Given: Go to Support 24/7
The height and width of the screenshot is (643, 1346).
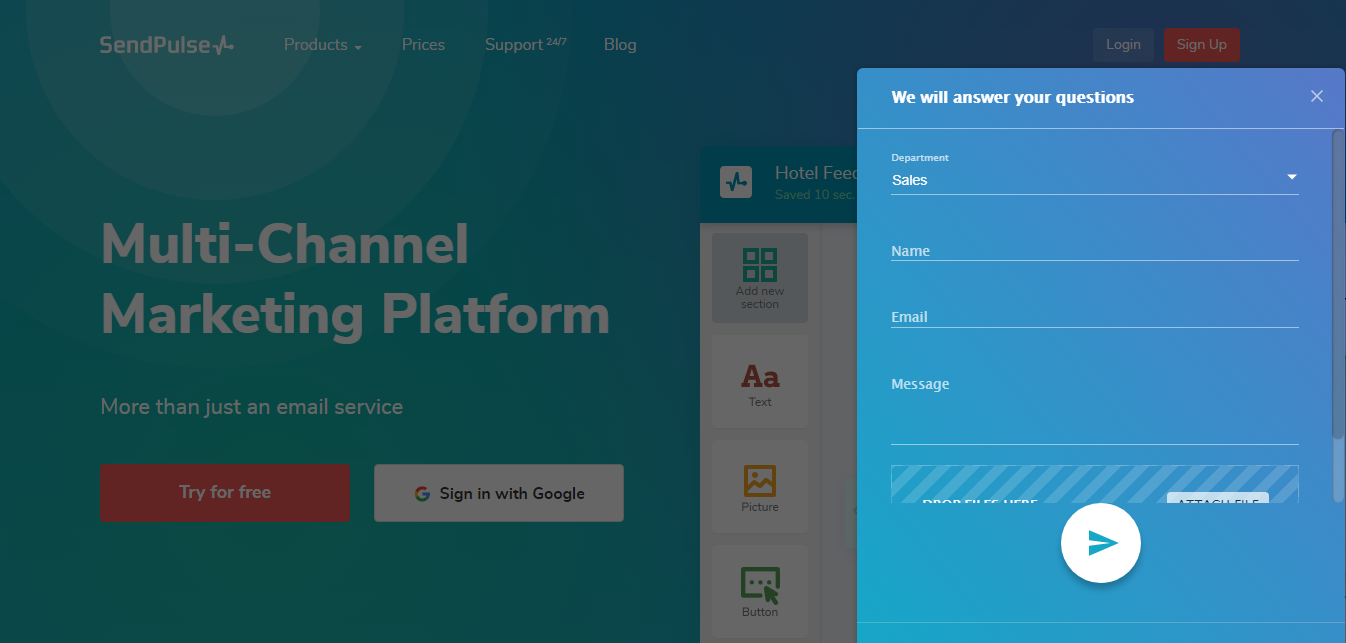Looking at the screenshot, I should [x=526, y=44].
